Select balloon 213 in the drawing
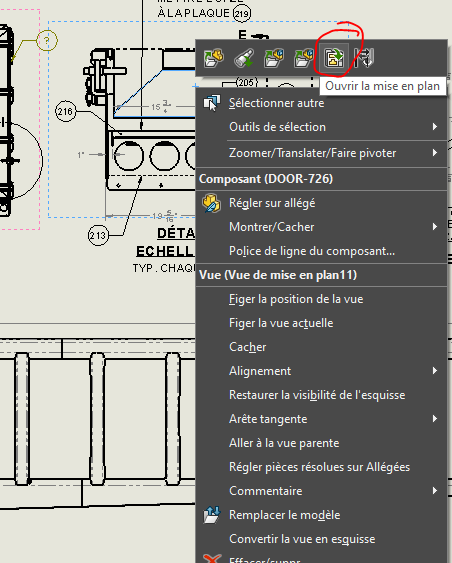Image resolution: width=452 pixels, height=563 pixels. coord(98,236)
